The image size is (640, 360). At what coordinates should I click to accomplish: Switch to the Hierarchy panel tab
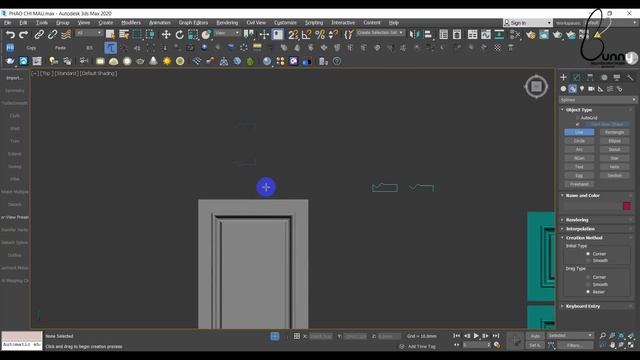[x=590, y=77]
